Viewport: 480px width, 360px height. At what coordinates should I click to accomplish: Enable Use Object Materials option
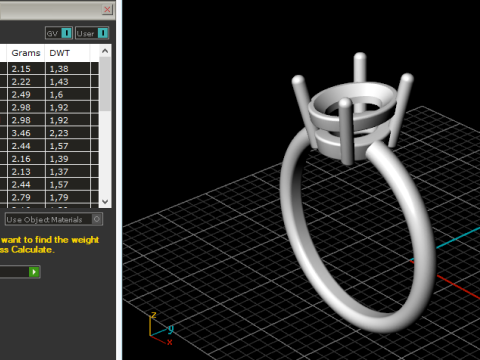click(54, 219)
